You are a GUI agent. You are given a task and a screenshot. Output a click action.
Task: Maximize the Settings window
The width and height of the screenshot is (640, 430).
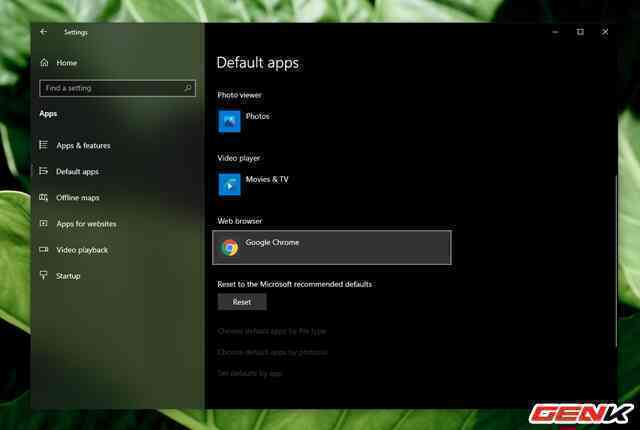tap(580, 32)
